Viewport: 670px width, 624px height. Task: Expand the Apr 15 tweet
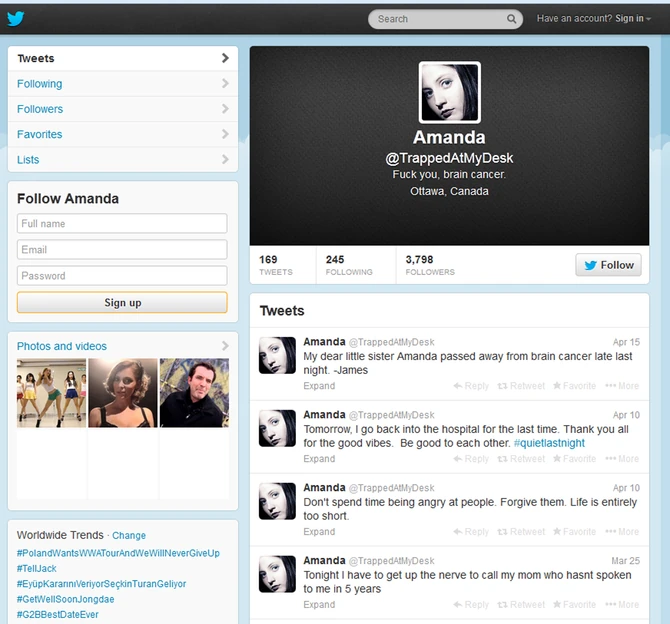pos(319,386)
